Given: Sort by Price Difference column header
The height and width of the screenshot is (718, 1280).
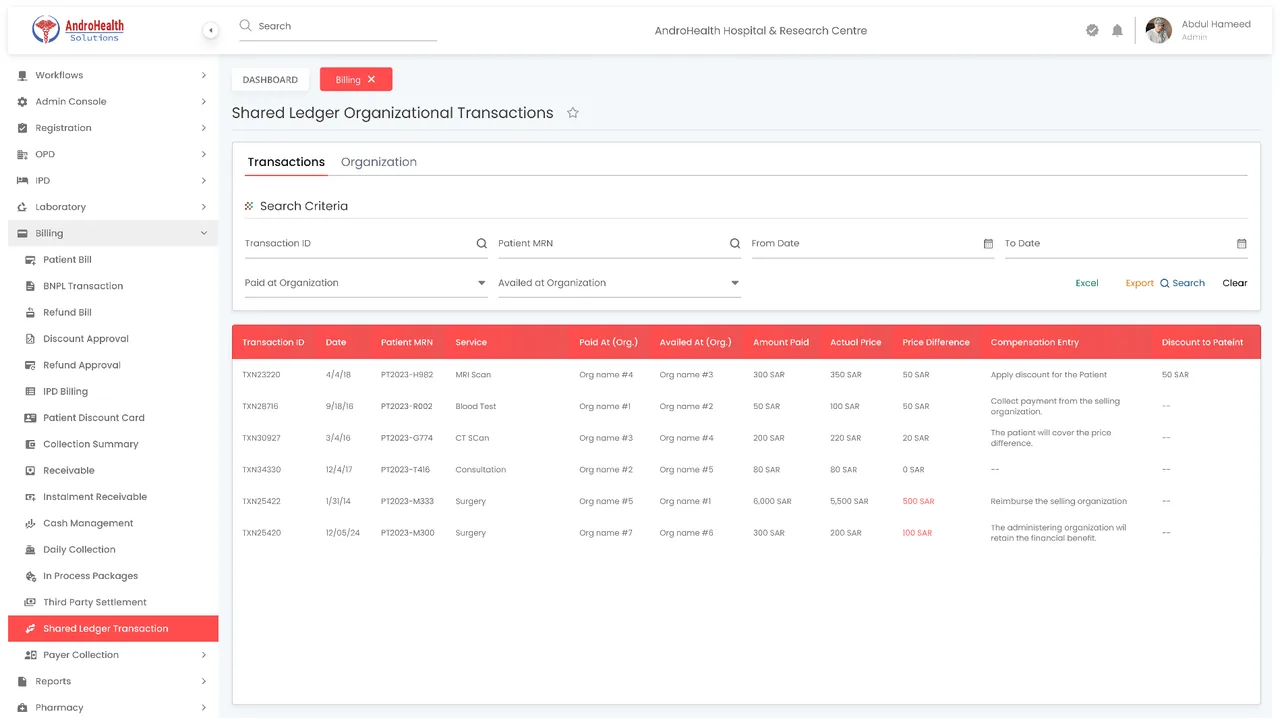Looking at the screenshot, I should point(936,342).
